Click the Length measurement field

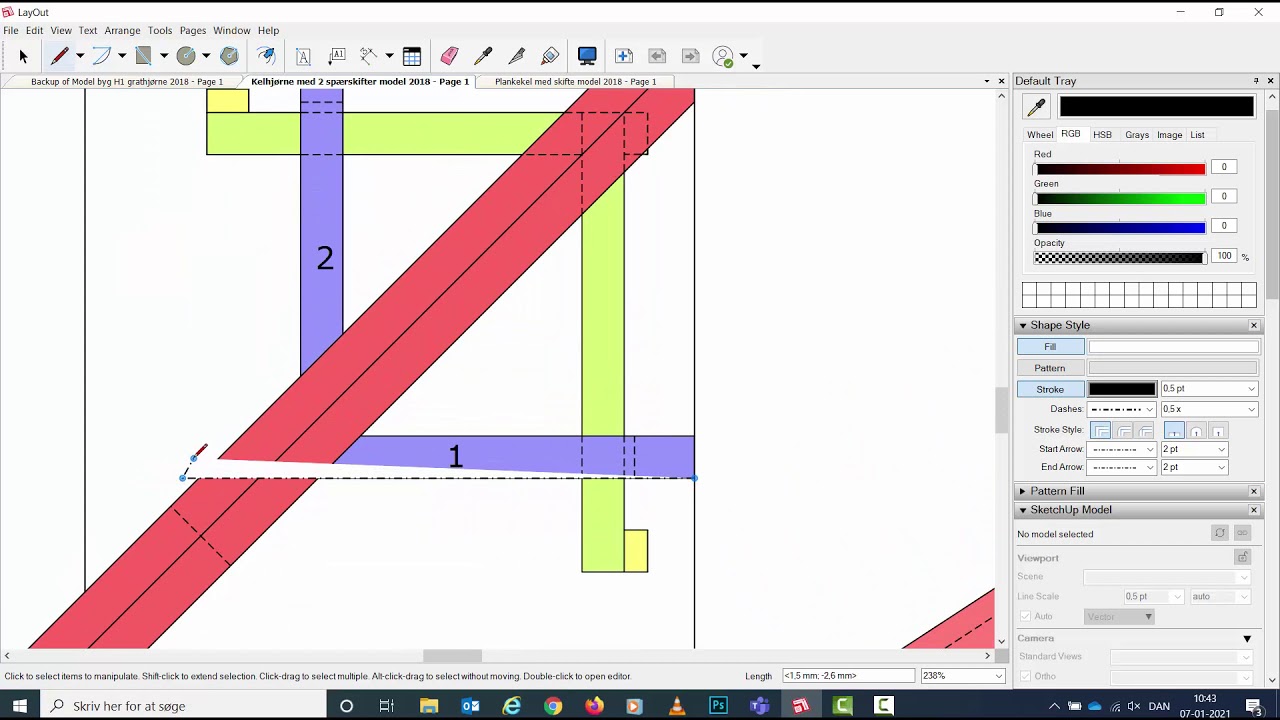(848, 676)
